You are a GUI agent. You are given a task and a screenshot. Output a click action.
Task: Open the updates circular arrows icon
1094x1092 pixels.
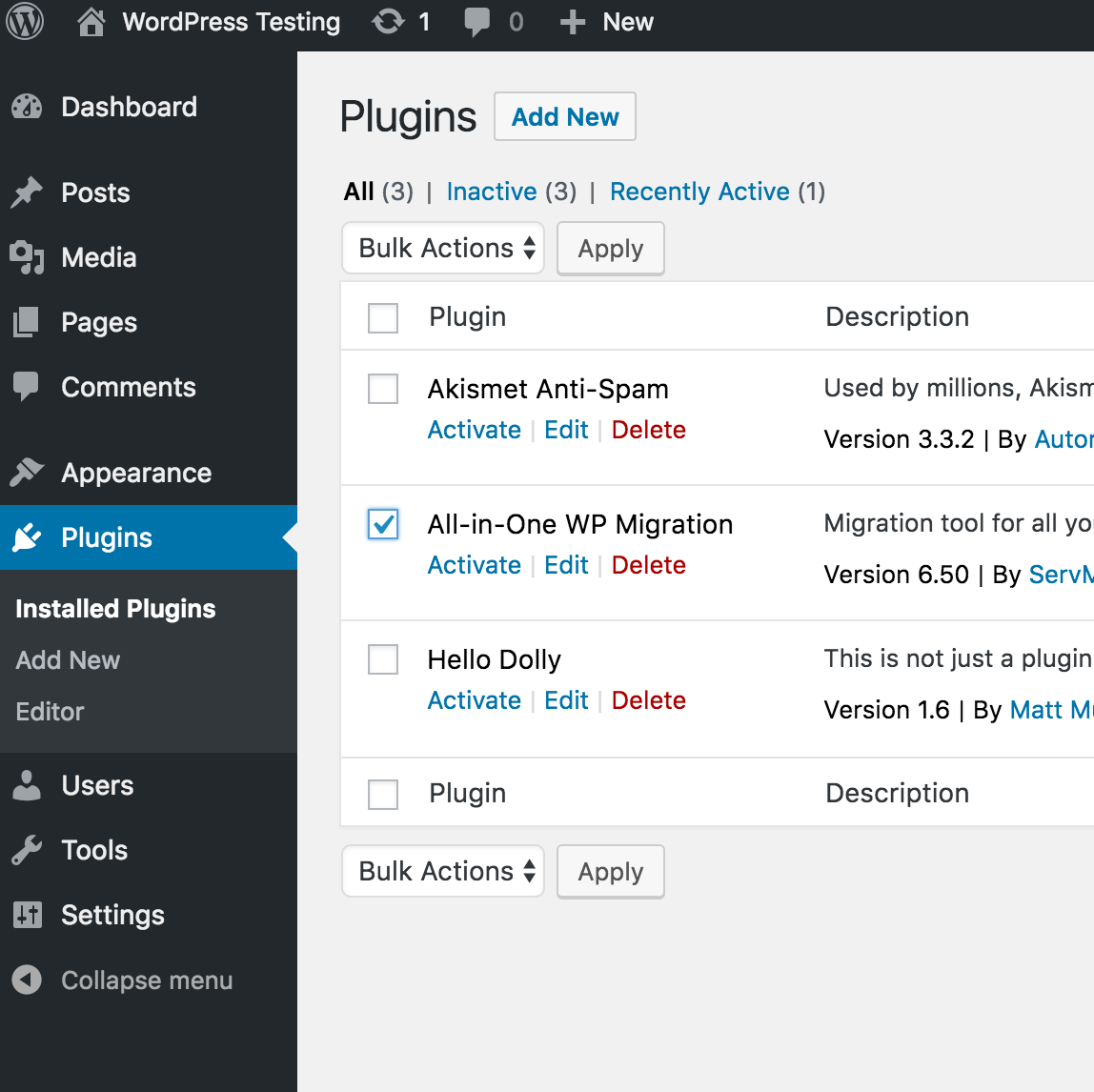388,22
